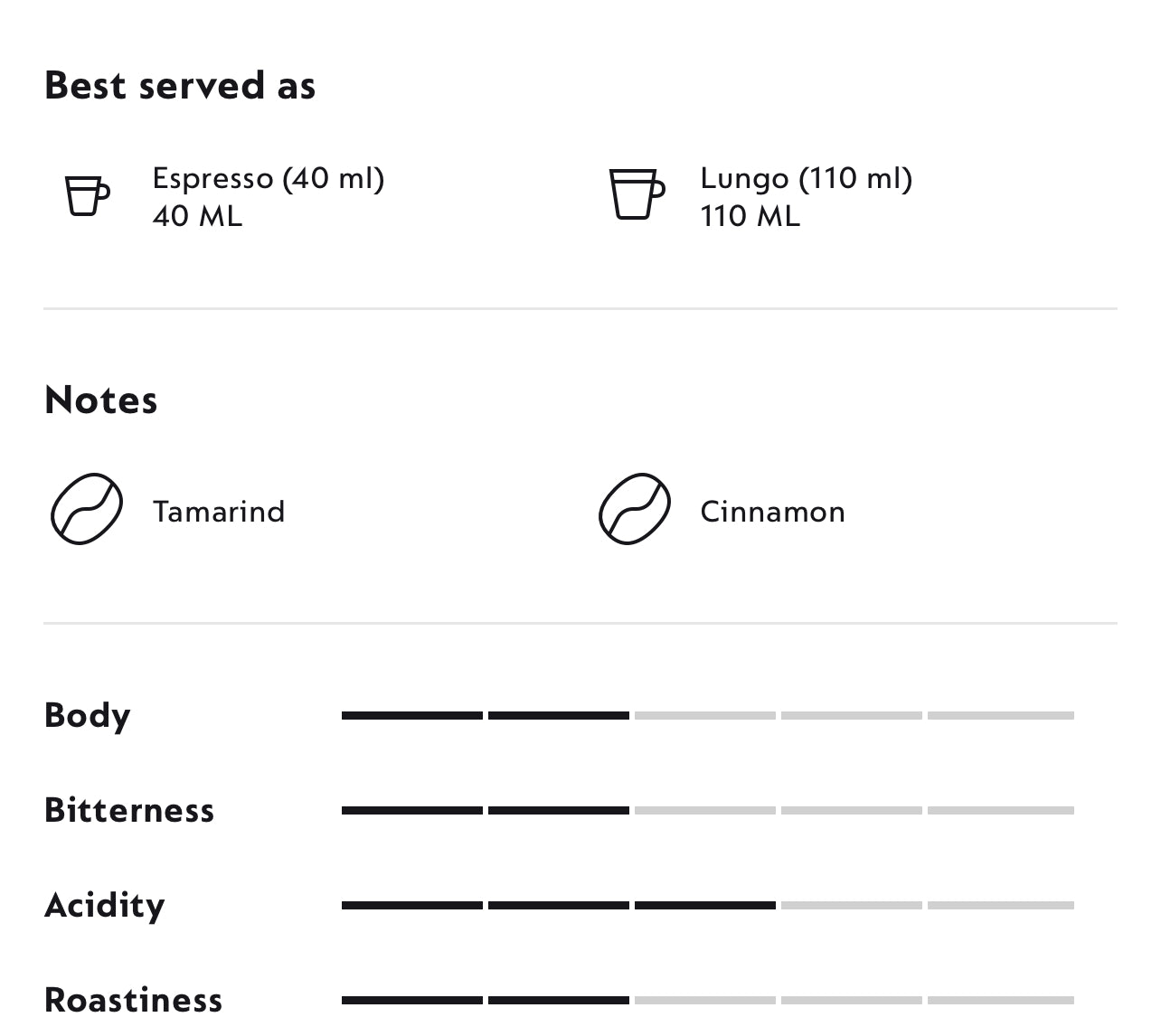
Task: Tap the Roastiness label
Action: click(x=134, y=1000)
